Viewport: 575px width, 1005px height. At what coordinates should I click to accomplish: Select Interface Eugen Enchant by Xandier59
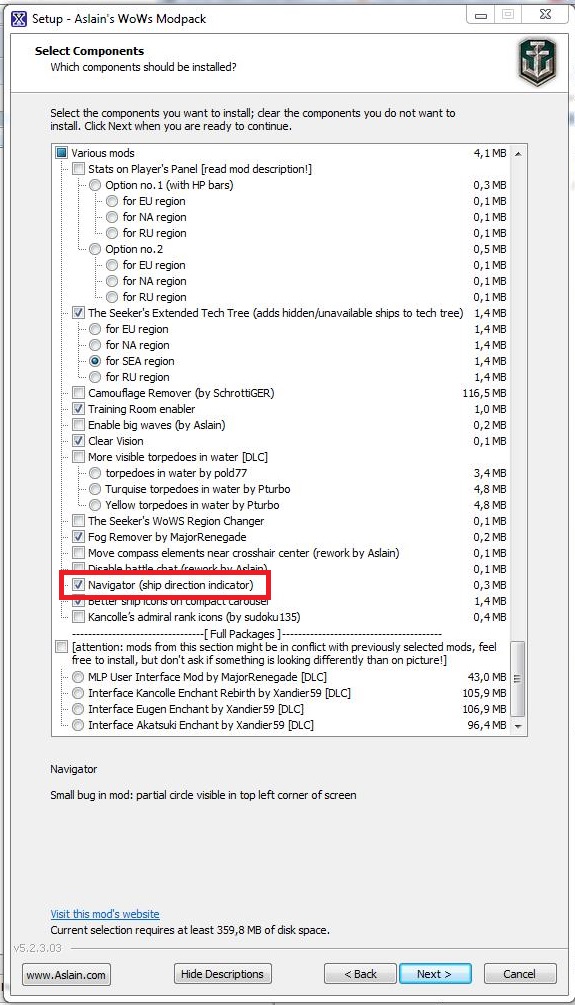(78, 710)
